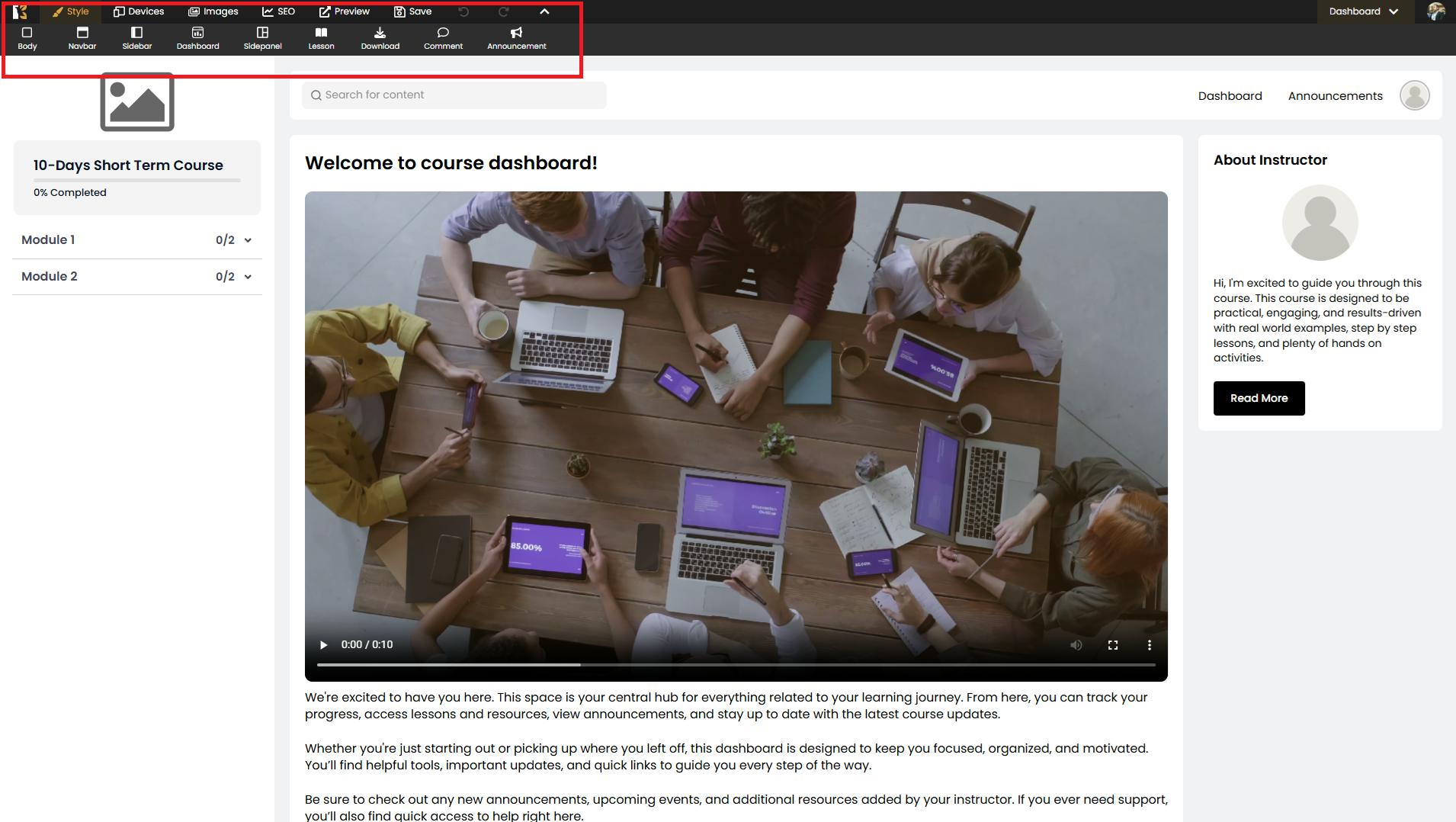
Task: Play the welcome video
Action: tap(323, 645)
